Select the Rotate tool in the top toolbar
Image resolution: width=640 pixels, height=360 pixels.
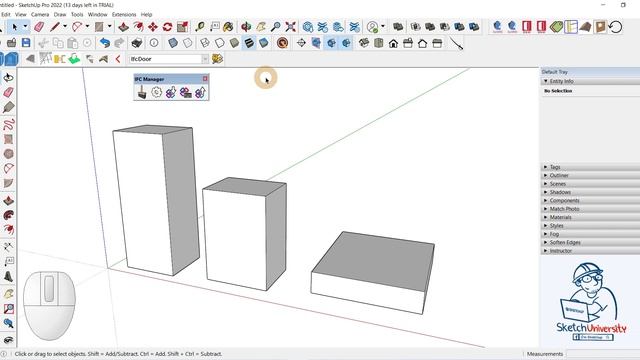167,27
